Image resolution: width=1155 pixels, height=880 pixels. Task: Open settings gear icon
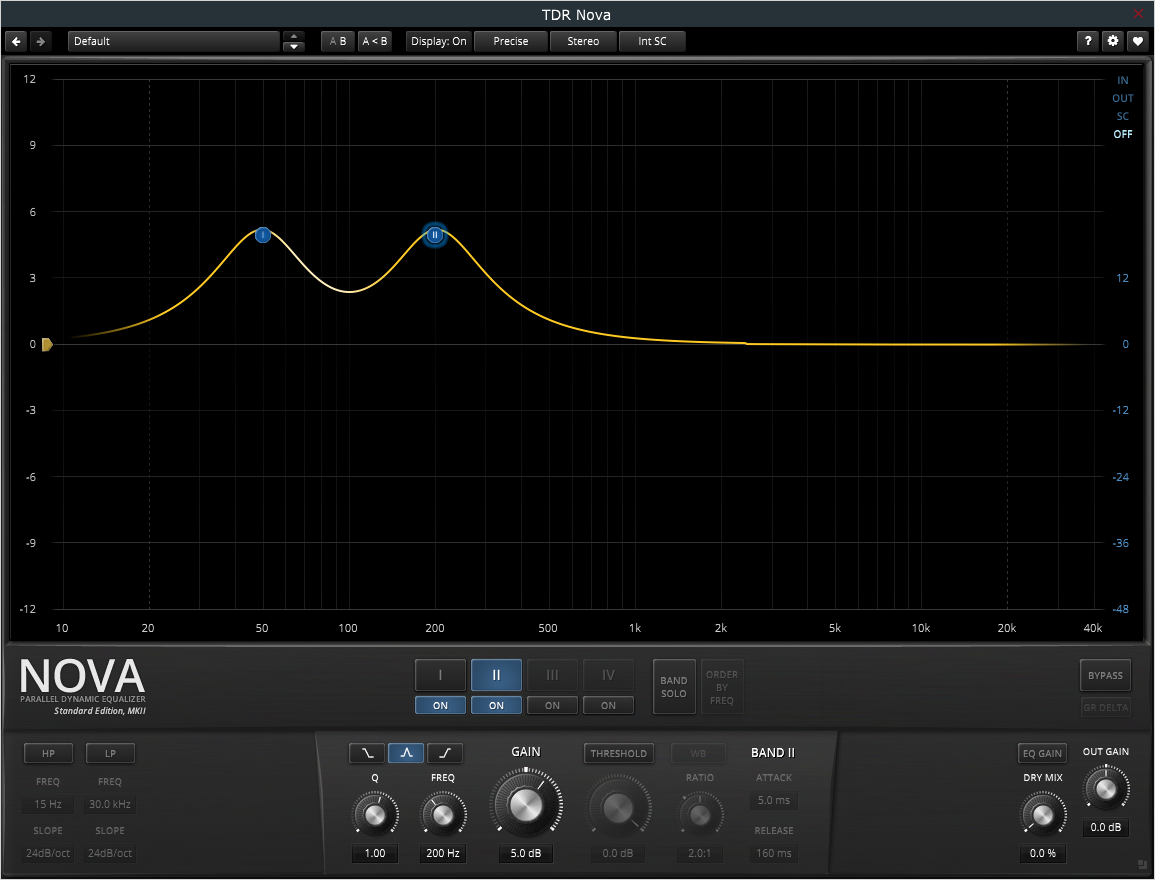click(1112, 41)
